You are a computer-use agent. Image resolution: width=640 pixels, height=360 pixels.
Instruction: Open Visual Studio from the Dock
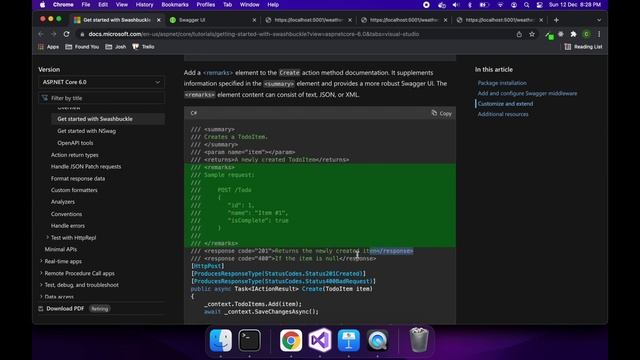[x=320, y=340]
